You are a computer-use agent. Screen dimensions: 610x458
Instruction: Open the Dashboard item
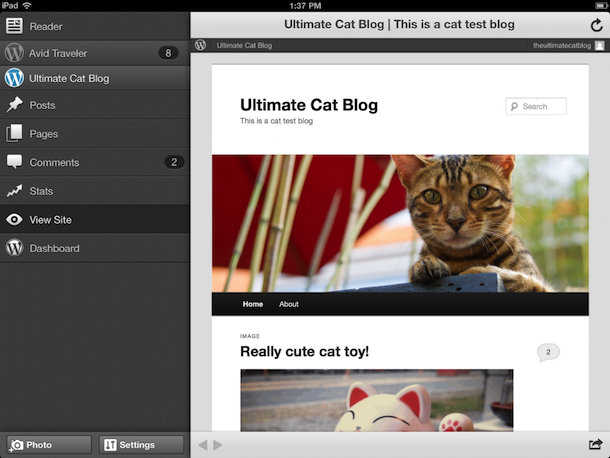click(x=95, y=248)
